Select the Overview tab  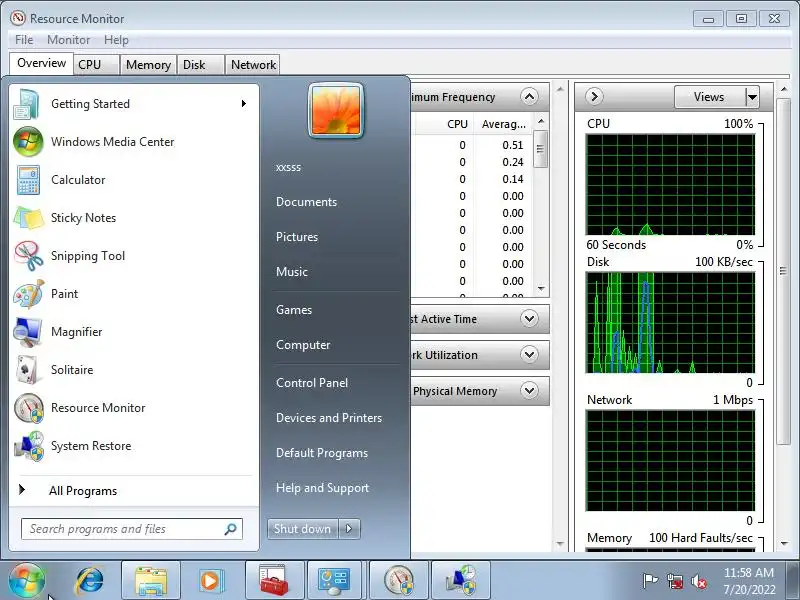point(41,63)
